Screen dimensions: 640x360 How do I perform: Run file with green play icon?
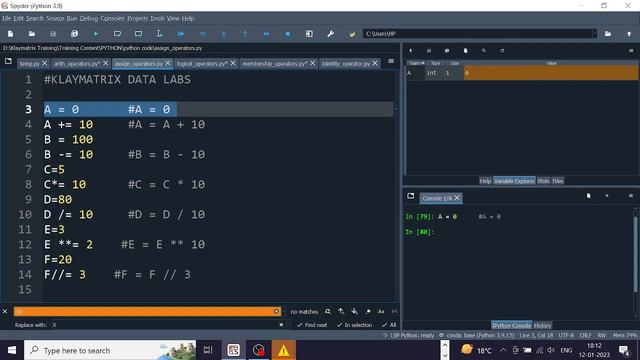[x=96, y=34]
